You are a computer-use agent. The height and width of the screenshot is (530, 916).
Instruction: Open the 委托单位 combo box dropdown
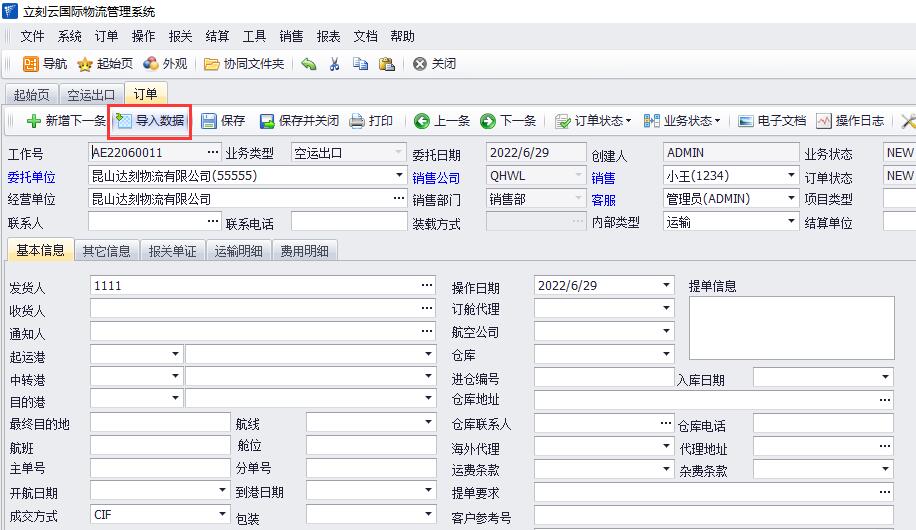pos(399,176)
